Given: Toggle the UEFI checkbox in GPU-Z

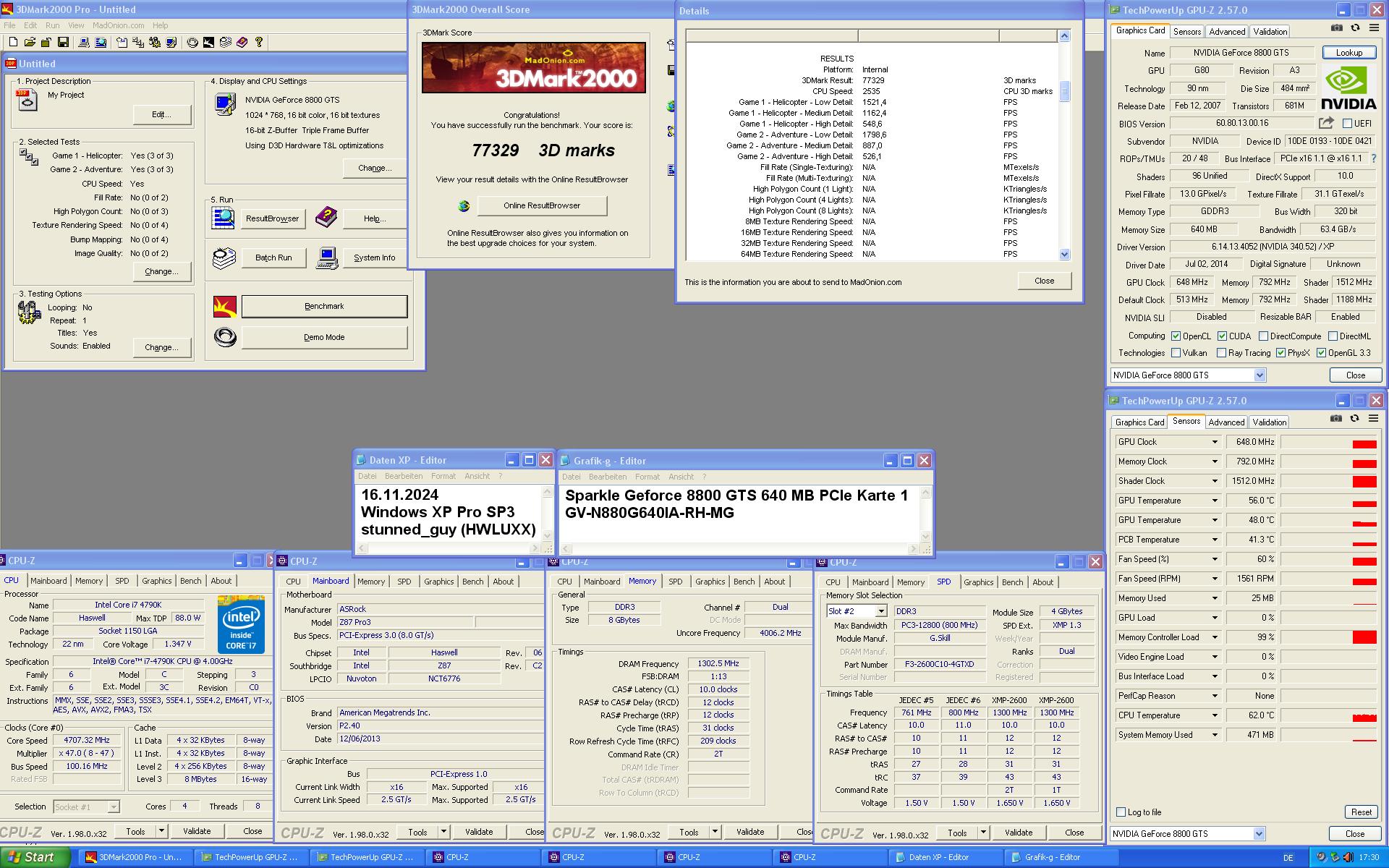Looking at the screenshot, I should pyautogui.click(x=1347, y=124).
